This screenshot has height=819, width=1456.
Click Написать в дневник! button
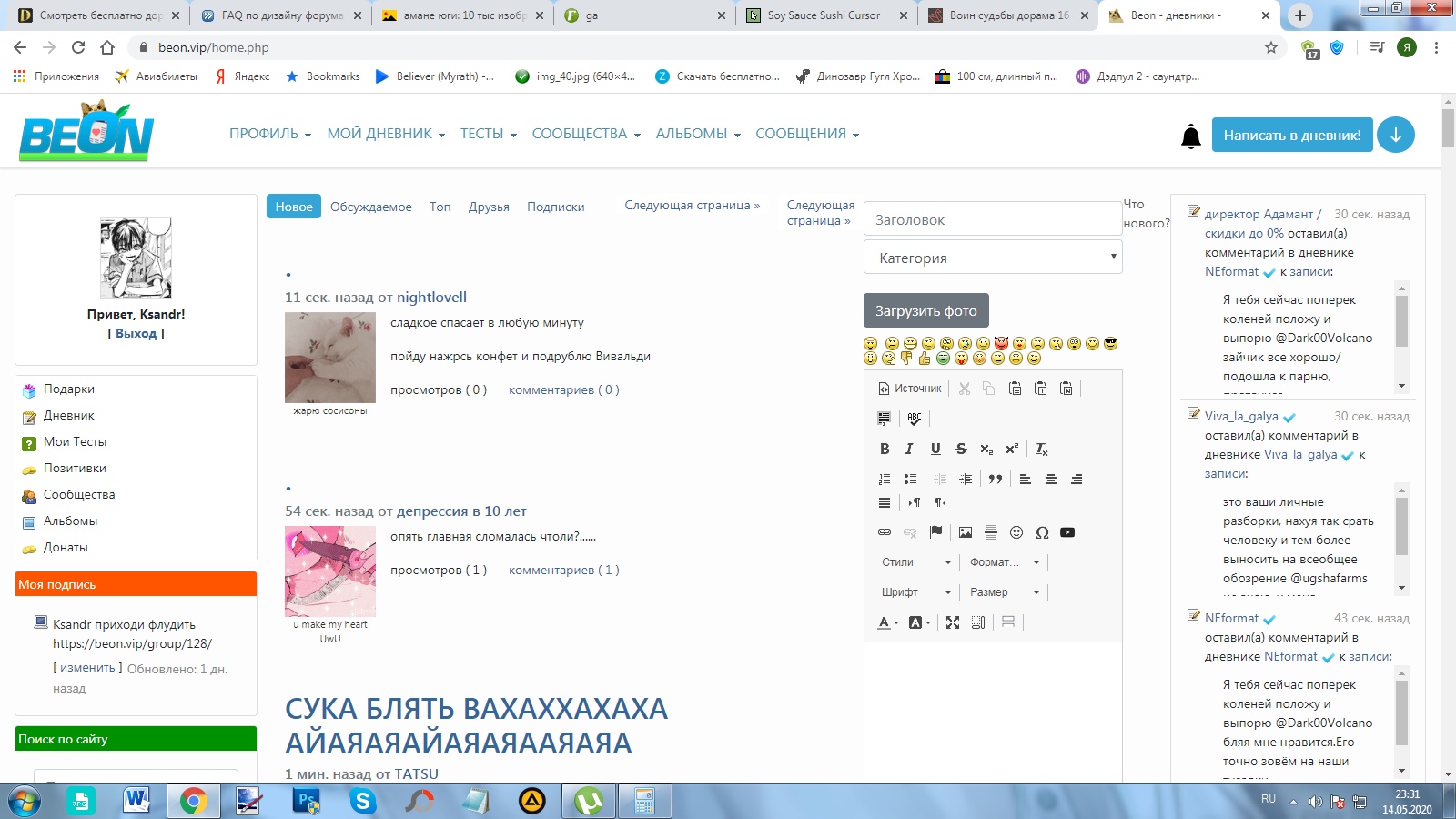coord(1292,135)
